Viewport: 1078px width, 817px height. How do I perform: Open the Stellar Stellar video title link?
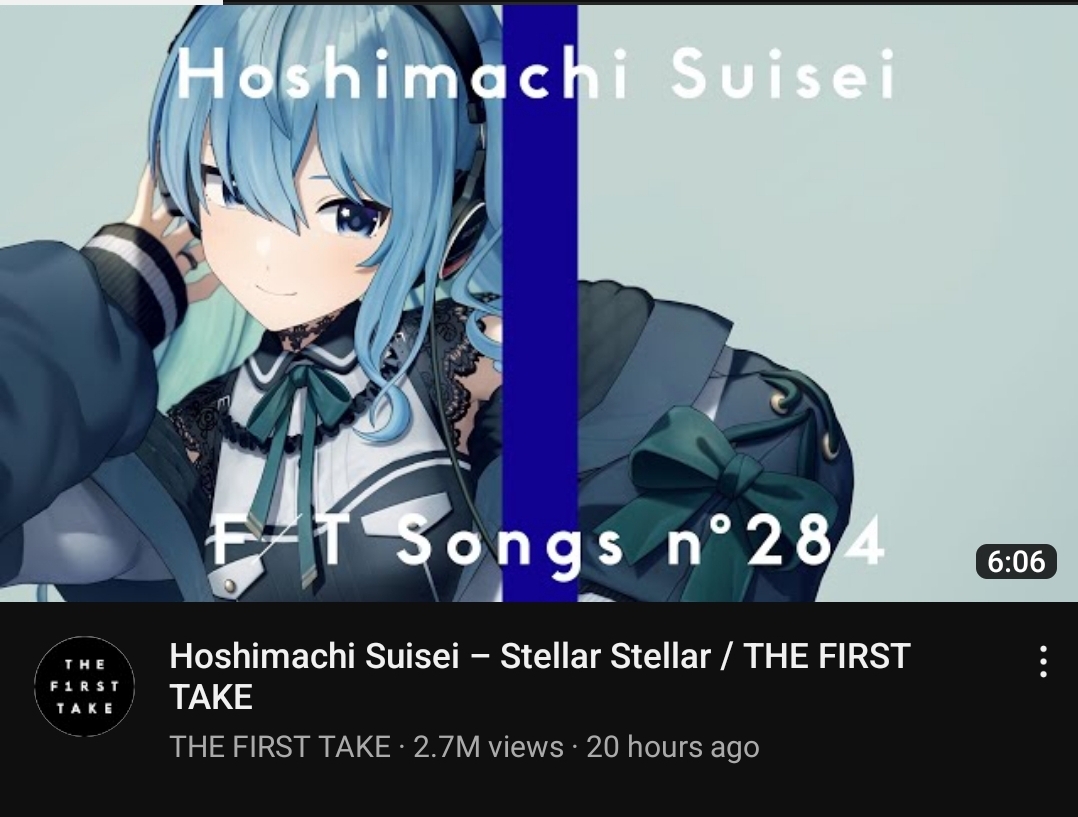540,675
